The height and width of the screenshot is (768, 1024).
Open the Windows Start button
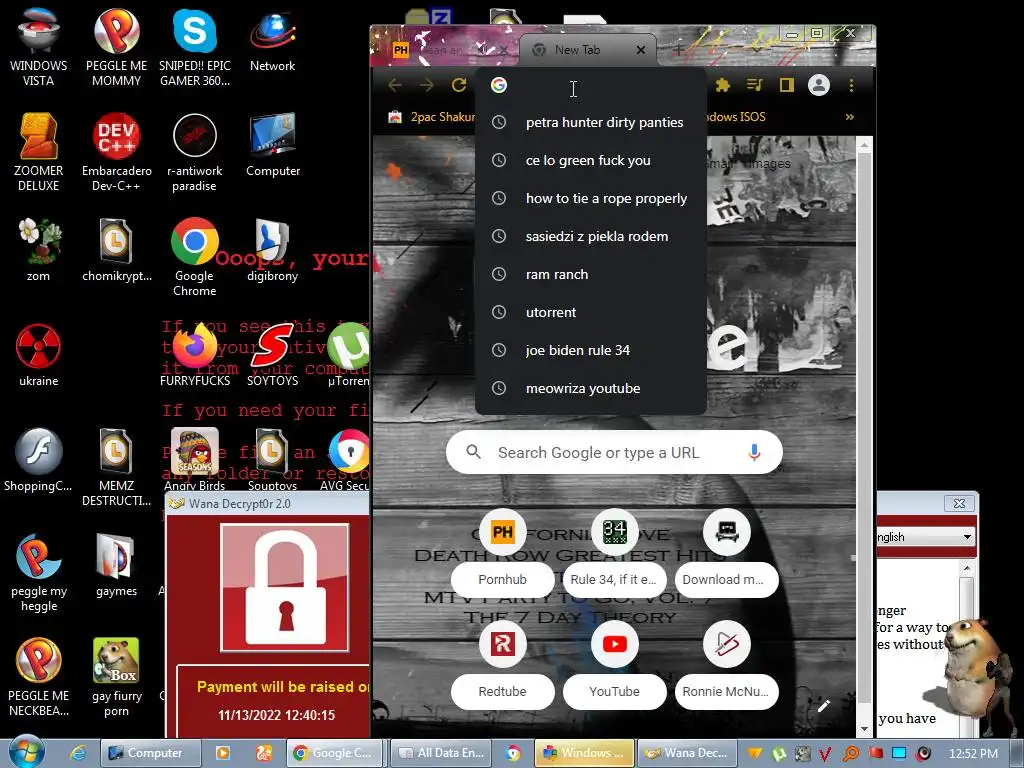click(26, 752)
